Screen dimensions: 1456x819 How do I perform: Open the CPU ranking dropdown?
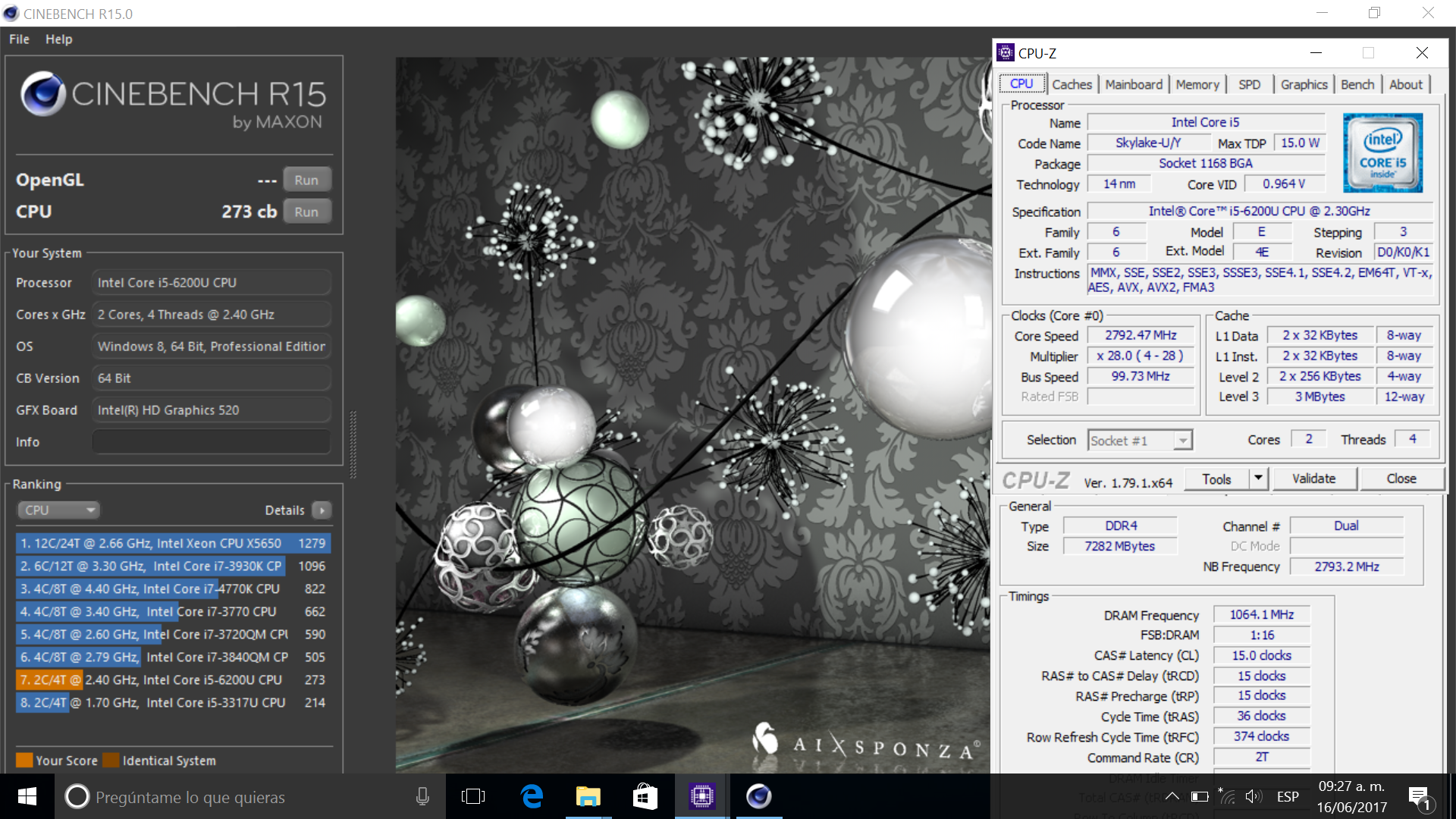coord(58,510)
